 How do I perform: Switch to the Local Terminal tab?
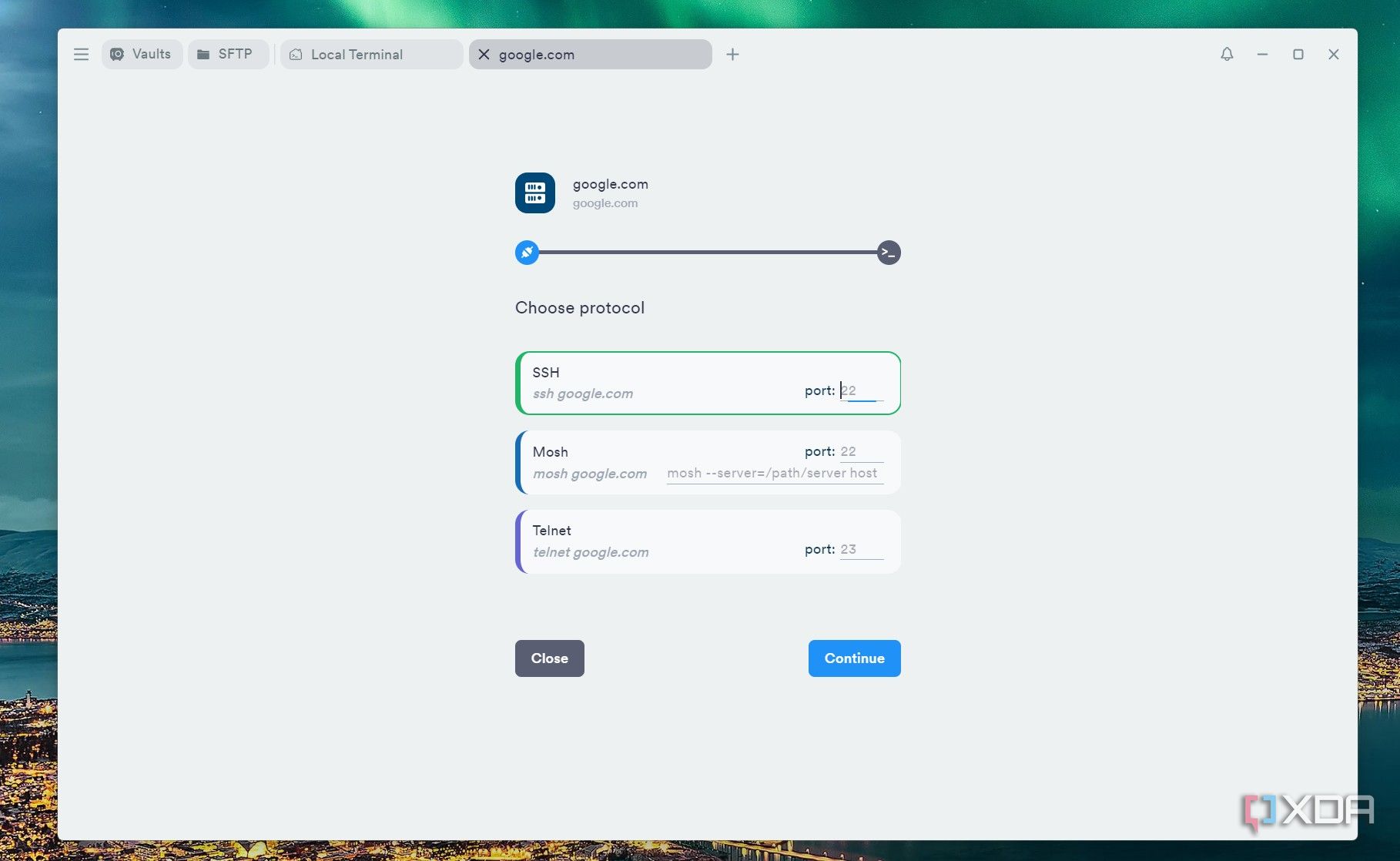(372, 55)
